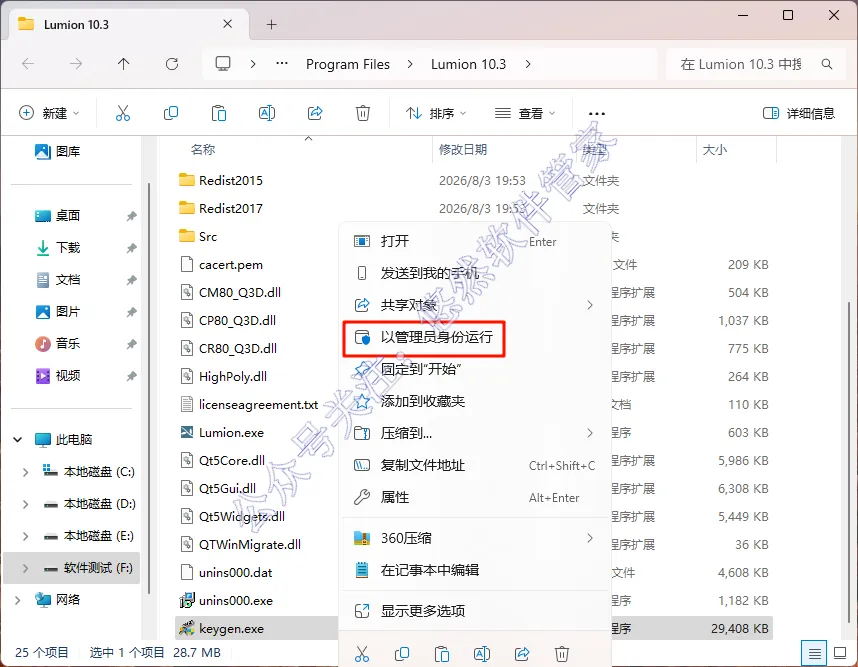Toggle the 详细信息 details pane
Screen dimensions: 858x667
(x=799, y=113)
